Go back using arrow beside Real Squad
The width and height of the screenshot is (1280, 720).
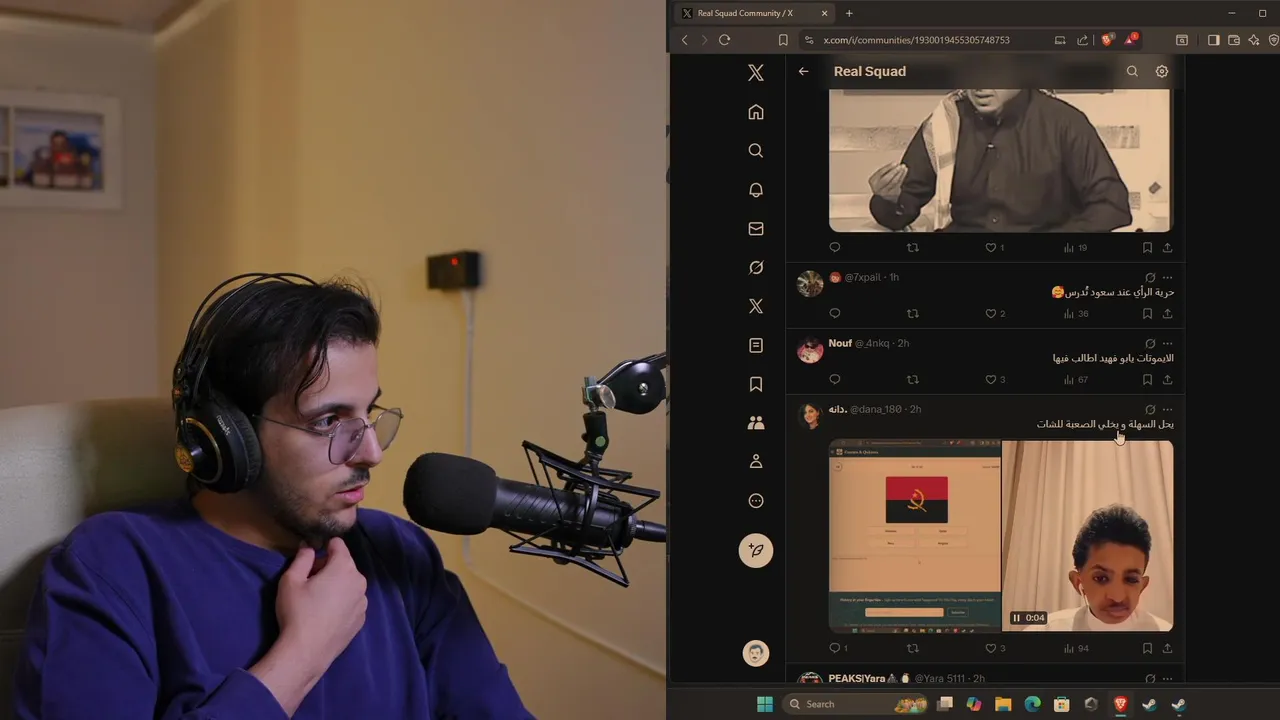(x=803, y=72)
